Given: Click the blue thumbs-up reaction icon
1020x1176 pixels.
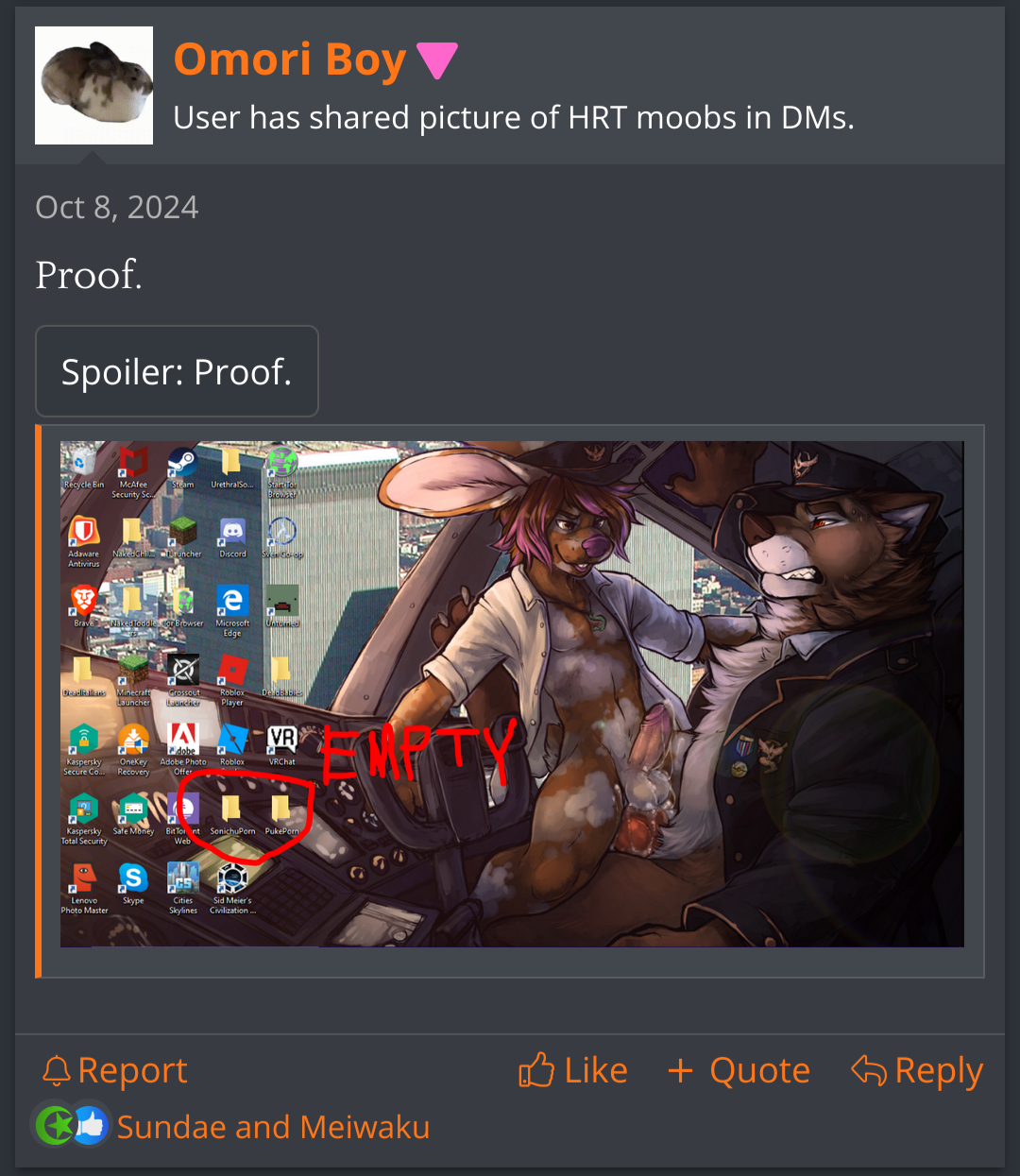Looking at the screenshot, I should [x=91, y=1126].
